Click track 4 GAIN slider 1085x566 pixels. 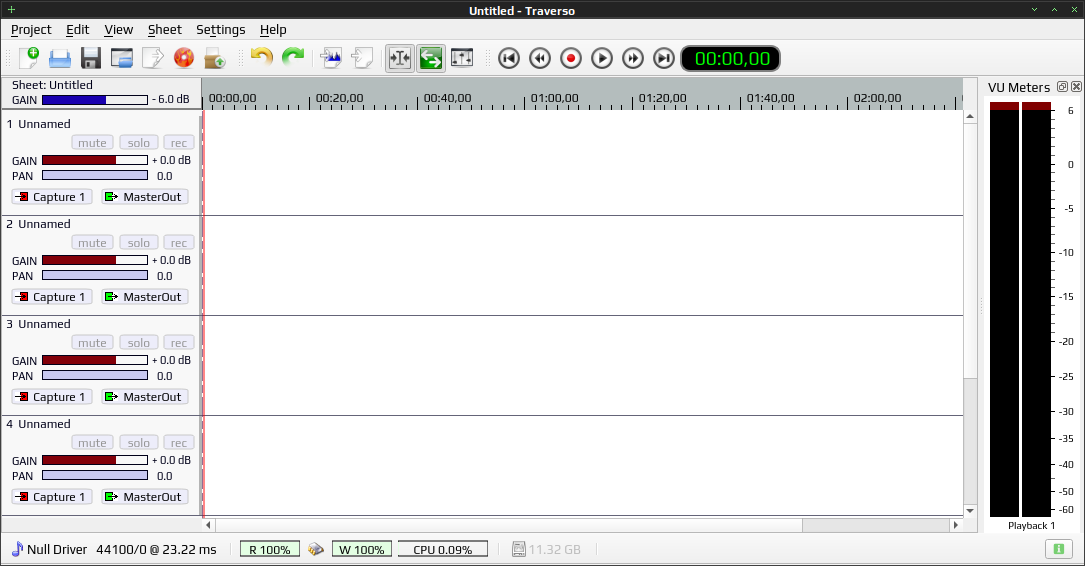point(95,460)
